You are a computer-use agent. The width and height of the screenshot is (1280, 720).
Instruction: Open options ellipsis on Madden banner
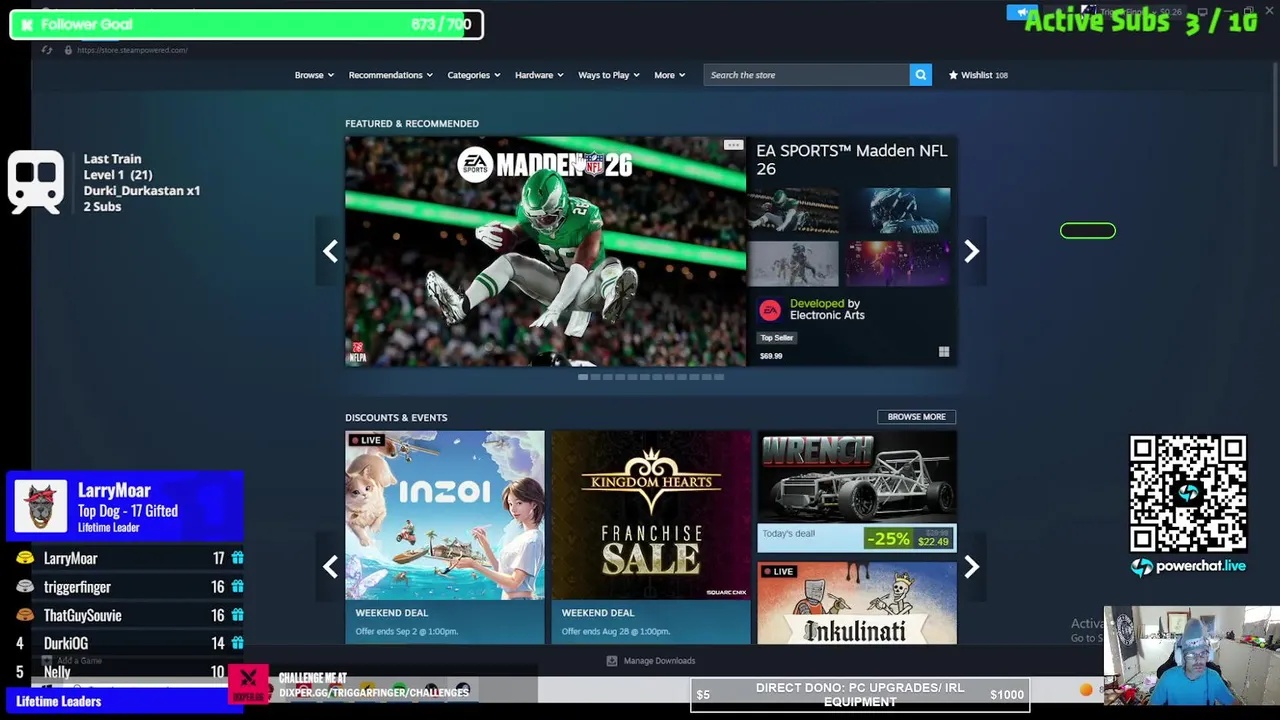pos(733,146)
